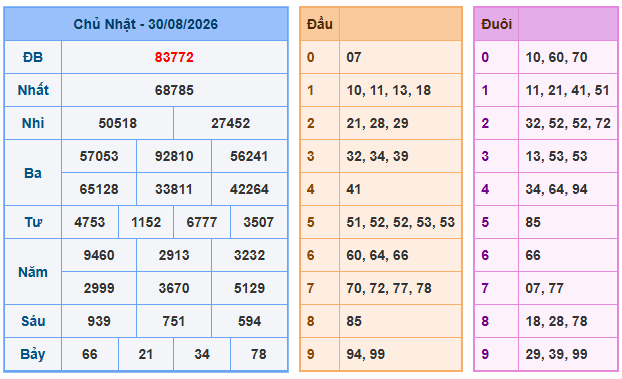Click seventh prize number 34
Screen dimensions: 622x379
[202, 354]
